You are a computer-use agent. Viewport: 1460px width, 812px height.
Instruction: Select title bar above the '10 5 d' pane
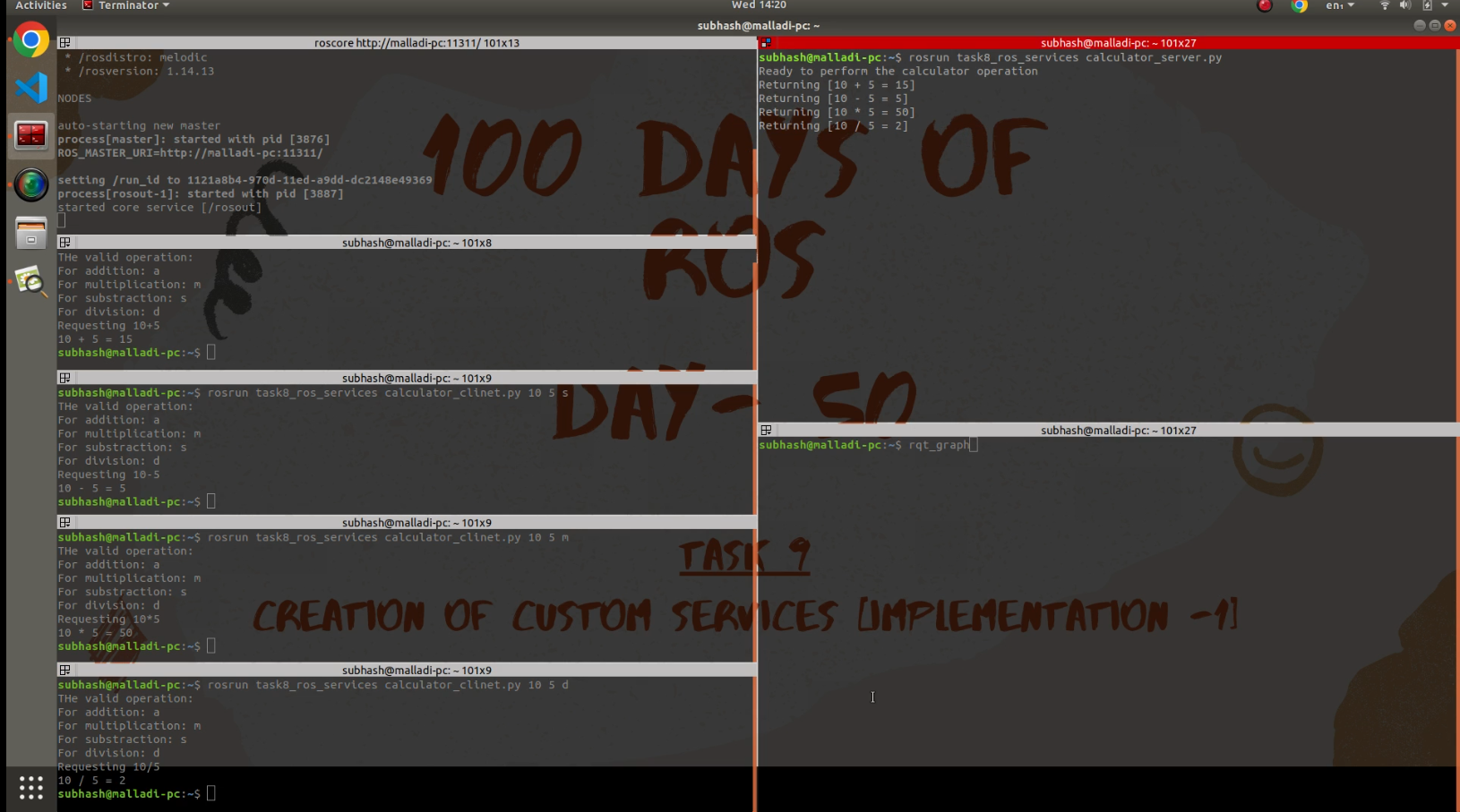(x=407, y=670)
